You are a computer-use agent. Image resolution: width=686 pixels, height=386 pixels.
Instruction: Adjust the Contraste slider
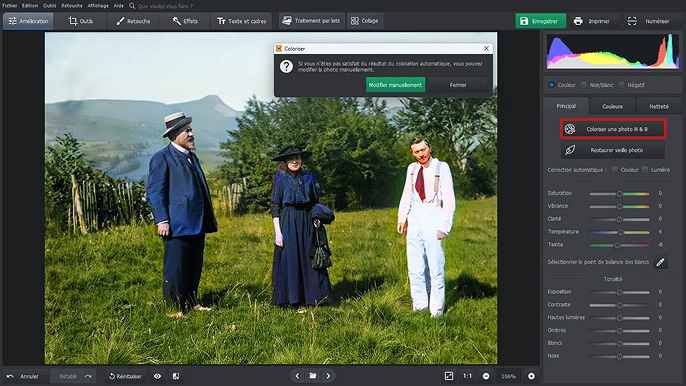(x=619, y=305)
